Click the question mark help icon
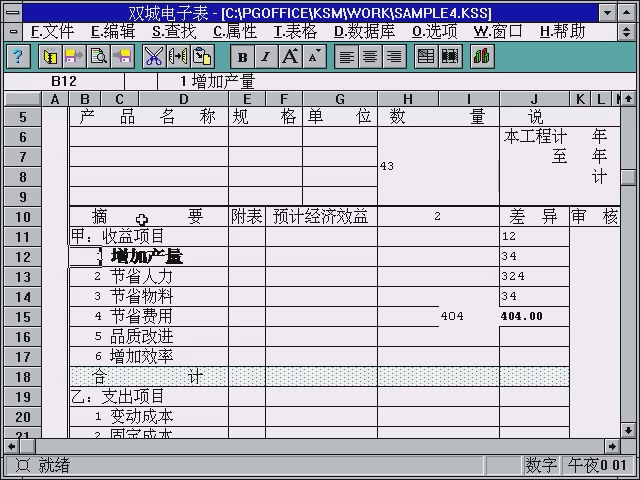This screenshot has height=480, width=640. point(18,56)
